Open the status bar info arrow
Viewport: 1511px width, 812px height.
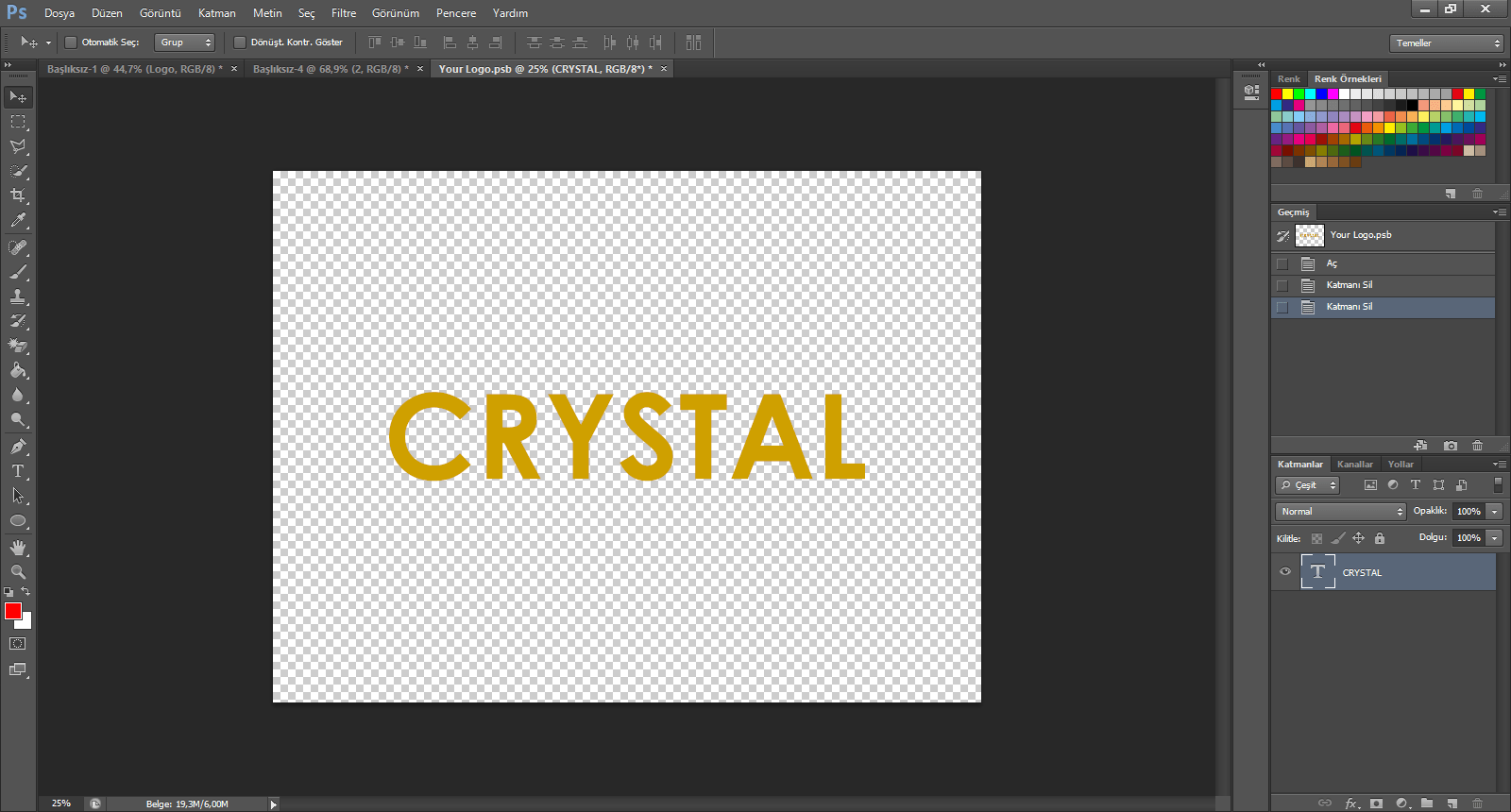pos(274,804)
